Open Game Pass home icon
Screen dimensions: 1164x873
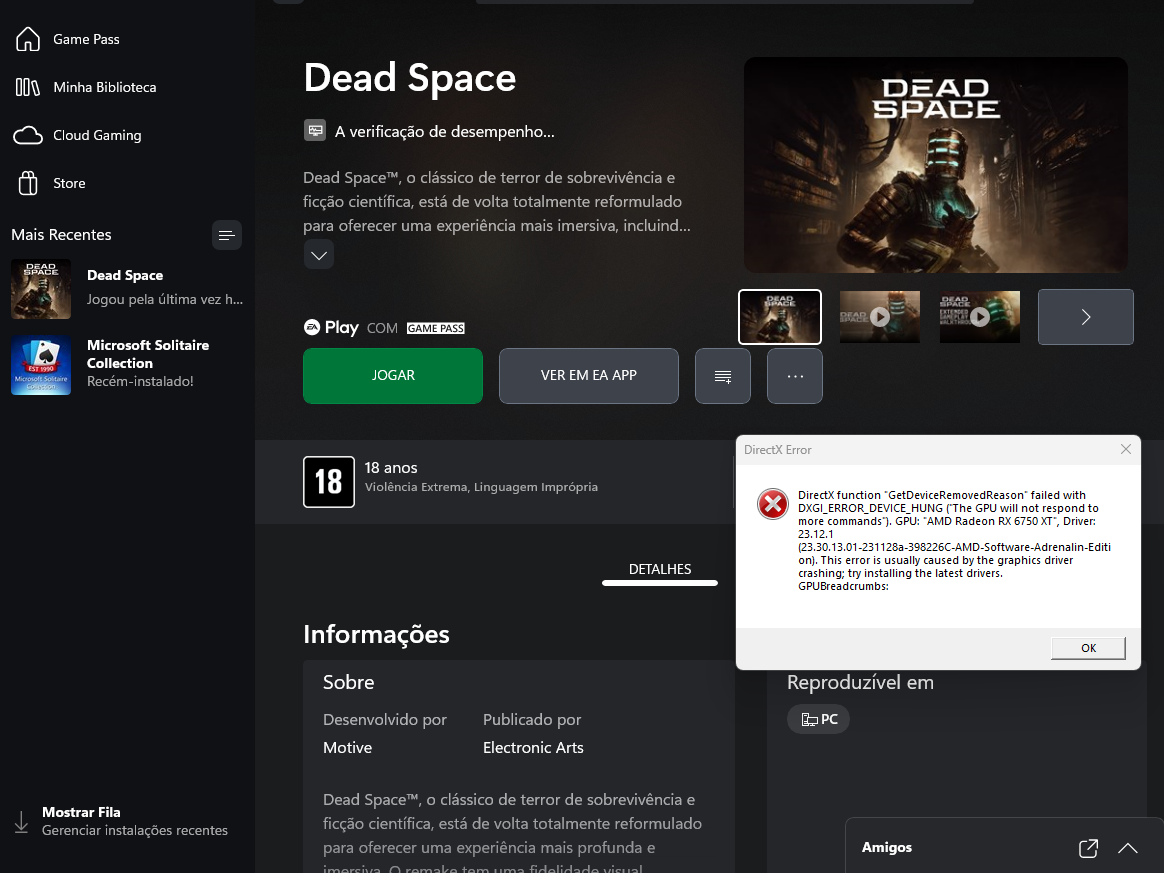[27, 39]
